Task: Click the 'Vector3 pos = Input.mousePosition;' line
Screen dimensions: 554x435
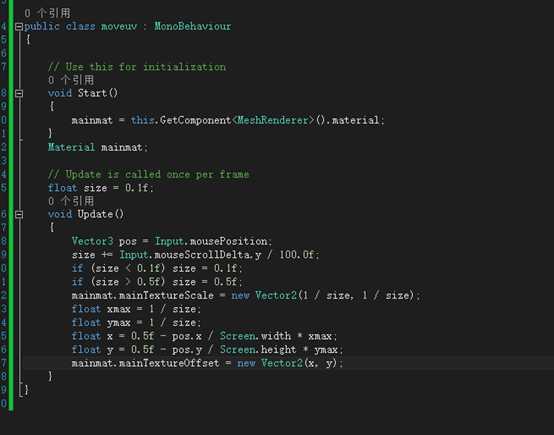Action: pyautogui.click(x=172, y=241)
